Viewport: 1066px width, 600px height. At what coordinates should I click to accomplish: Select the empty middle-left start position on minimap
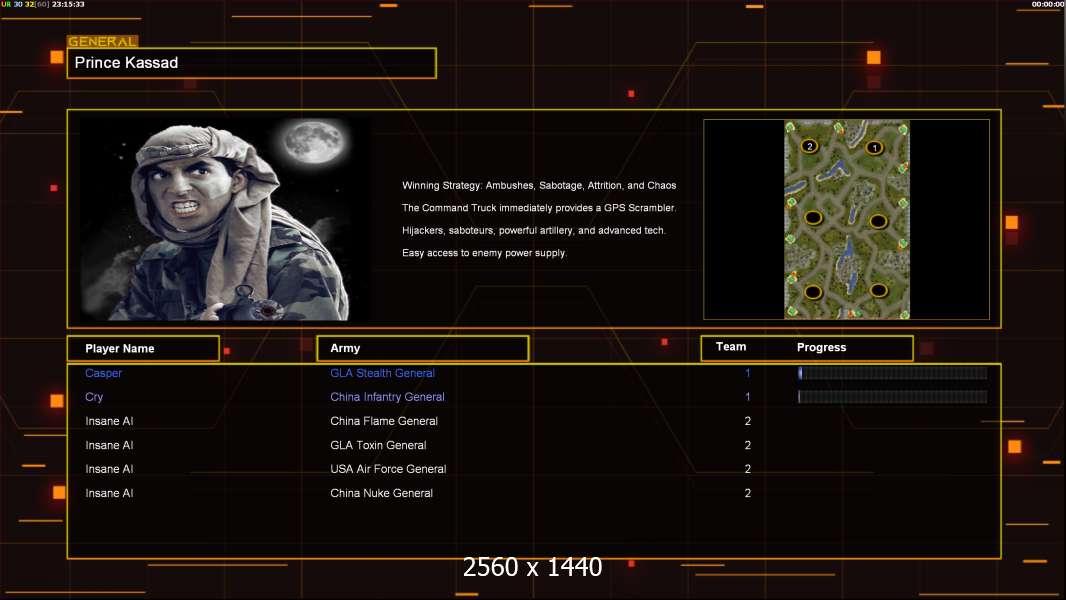tap(813, 218)
